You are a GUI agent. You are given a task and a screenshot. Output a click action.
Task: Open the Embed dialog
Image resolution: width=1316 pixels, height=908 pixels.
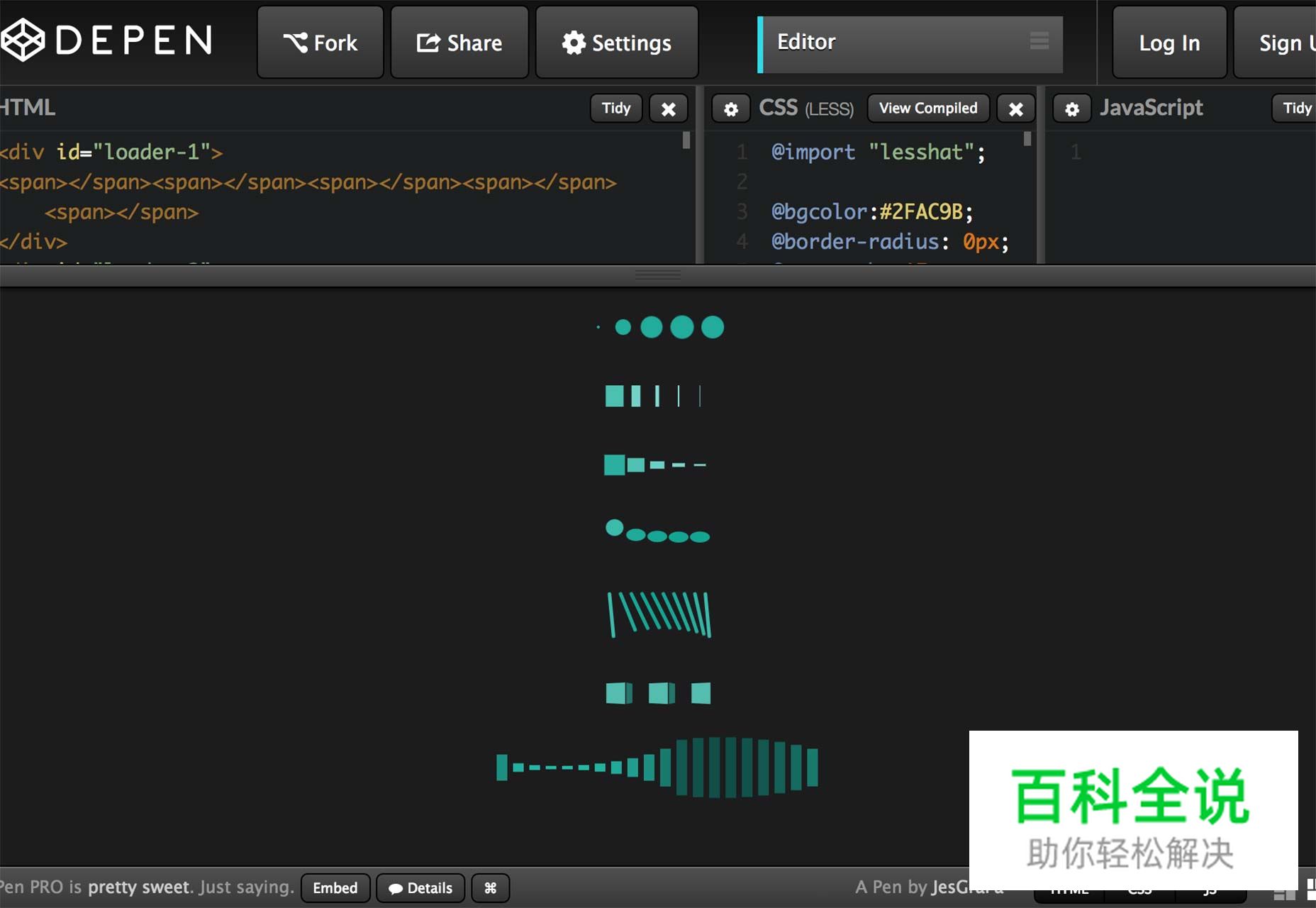335,887
